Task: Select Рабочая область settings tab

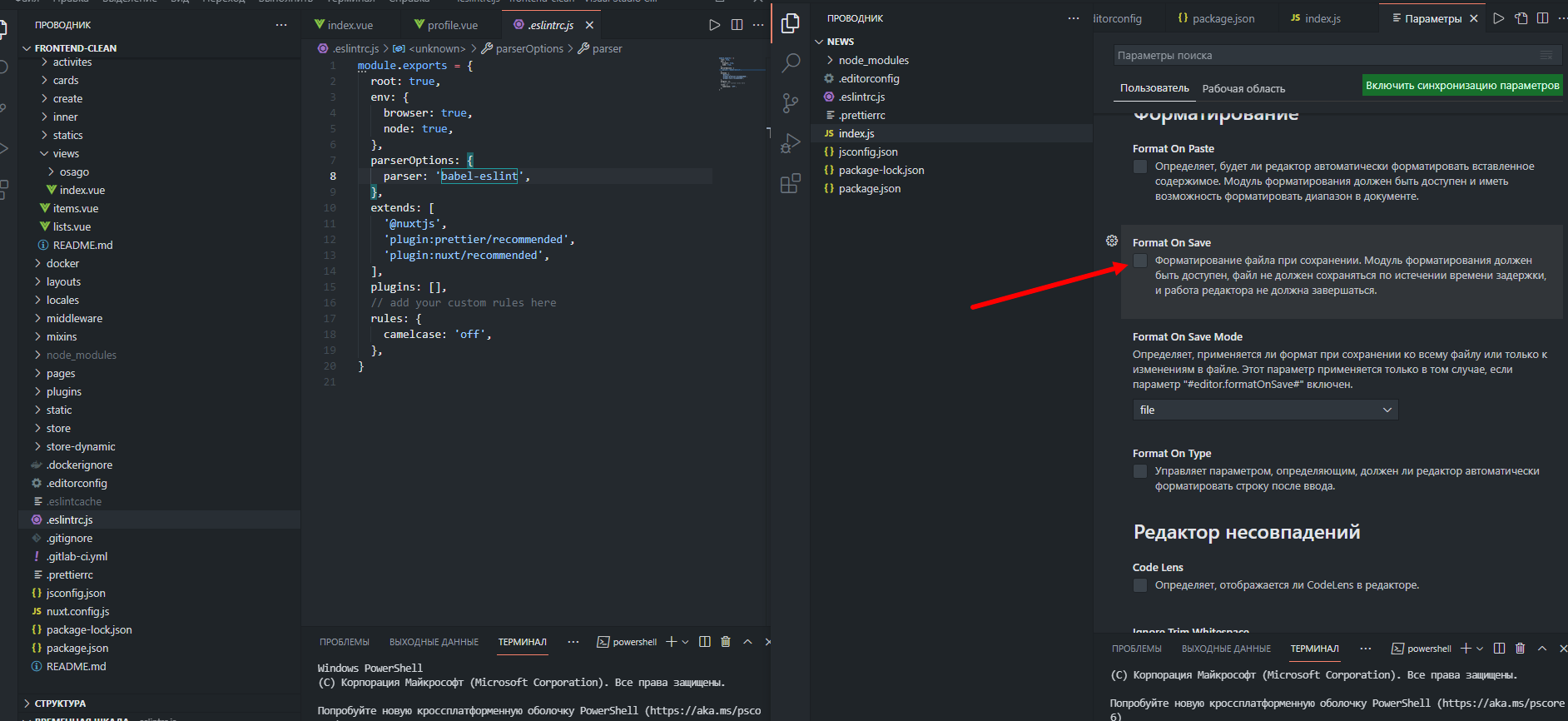Action: pyautogui.click(x=1243, y=88)
